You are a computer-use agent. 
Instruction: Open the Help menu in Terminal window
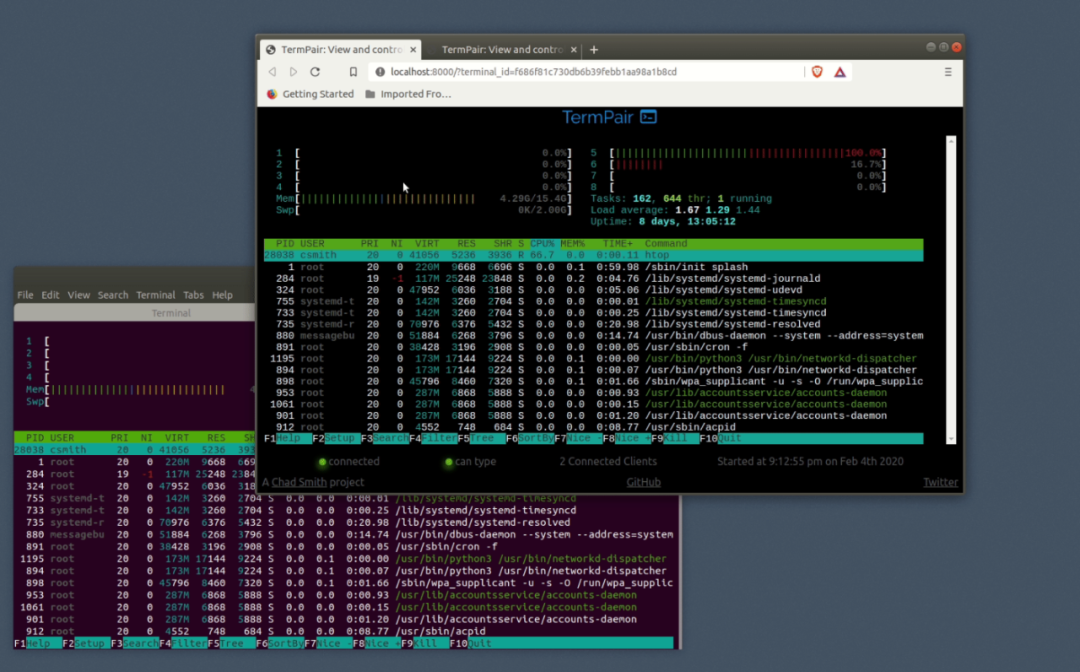222,295
